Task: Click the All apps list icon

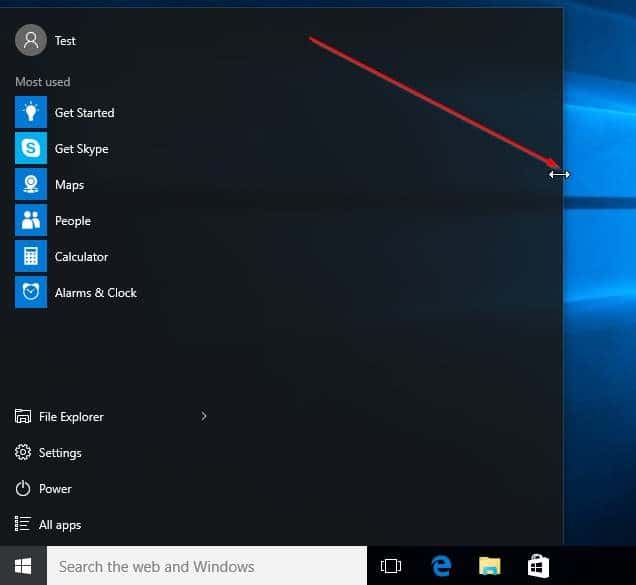Action: (x=23, y=524)
